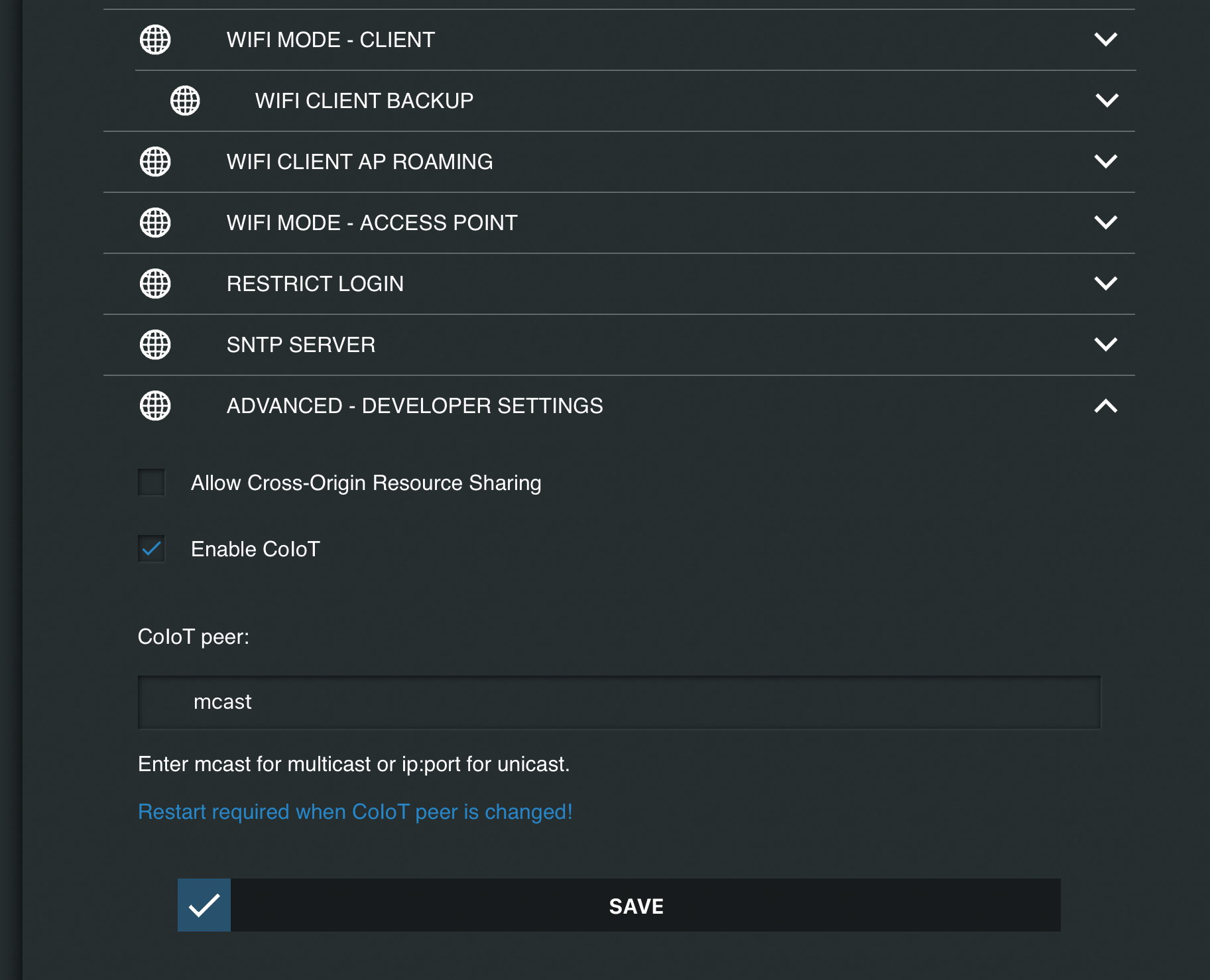1210x980 pixels.
Task: Click the globe icon next to WIFI CLIENT AP ROAMING
Action: point(155,162)
